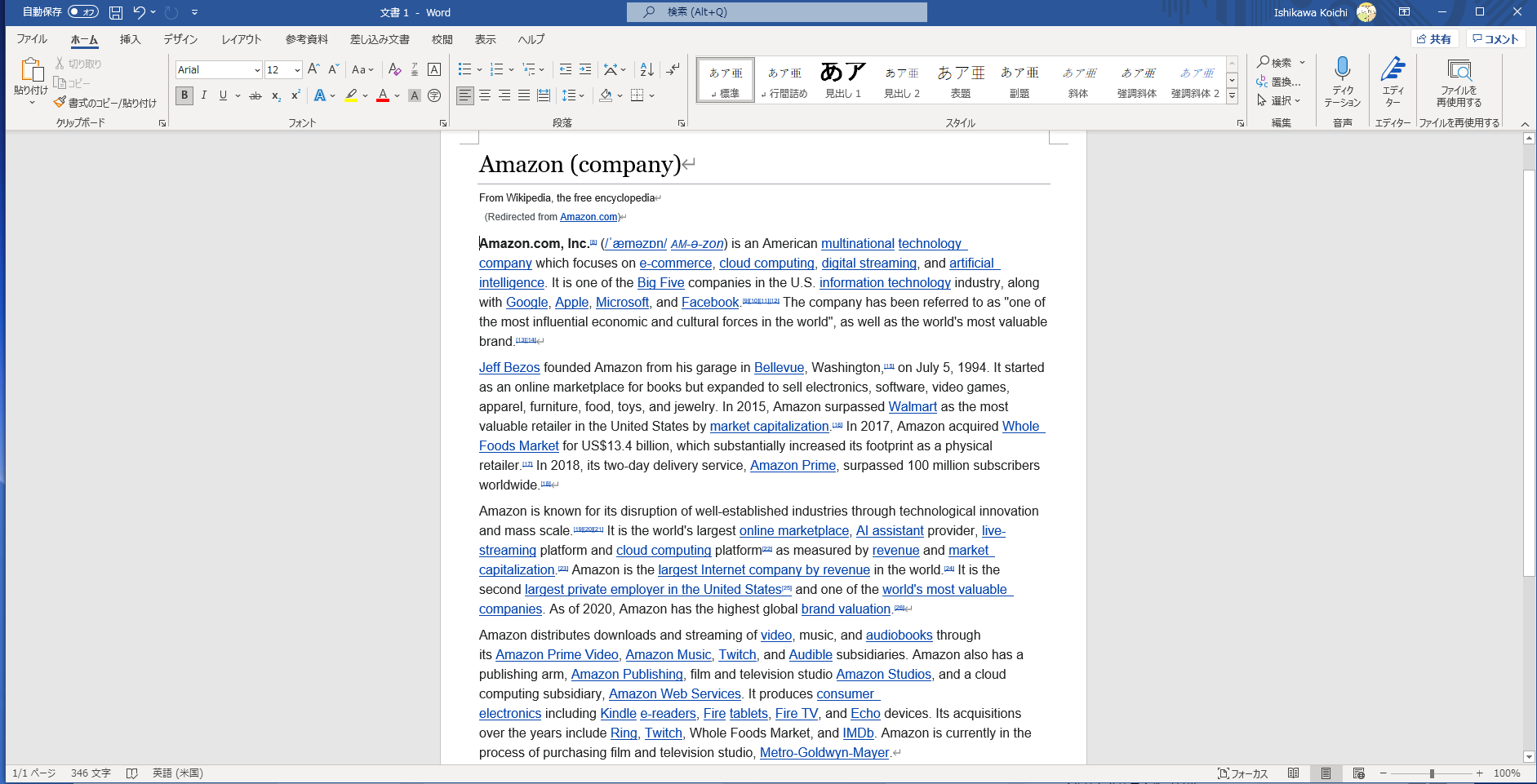This screenshot has width=1537, height=784.
Task: Start Dictation with the microphone icon
Action: click(x=1343, y=81)
